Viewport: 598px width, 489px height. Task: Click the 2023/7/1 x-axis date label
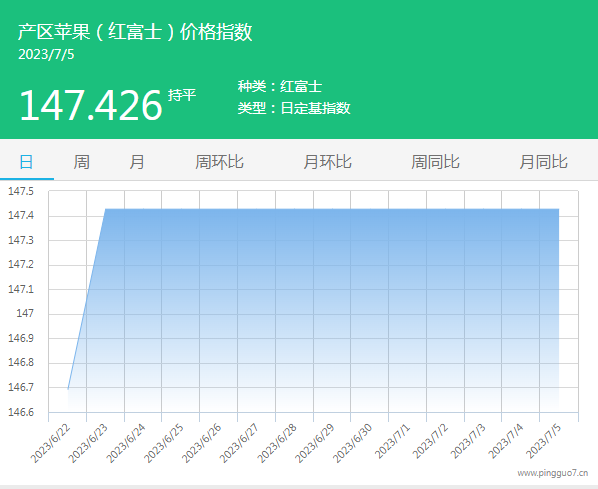392,441
